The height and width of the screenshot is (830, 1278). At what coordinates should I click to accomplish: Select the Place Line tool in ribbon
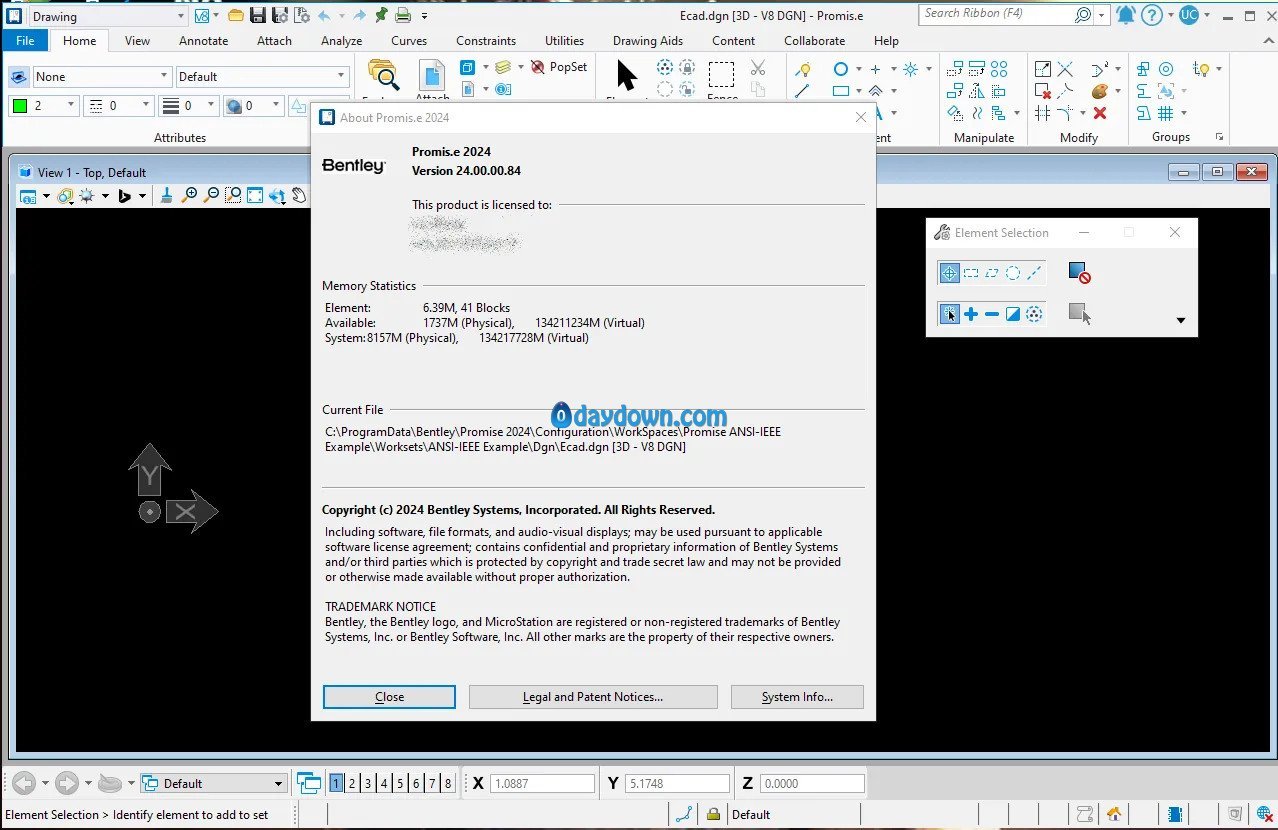click(x=802, y=91)
